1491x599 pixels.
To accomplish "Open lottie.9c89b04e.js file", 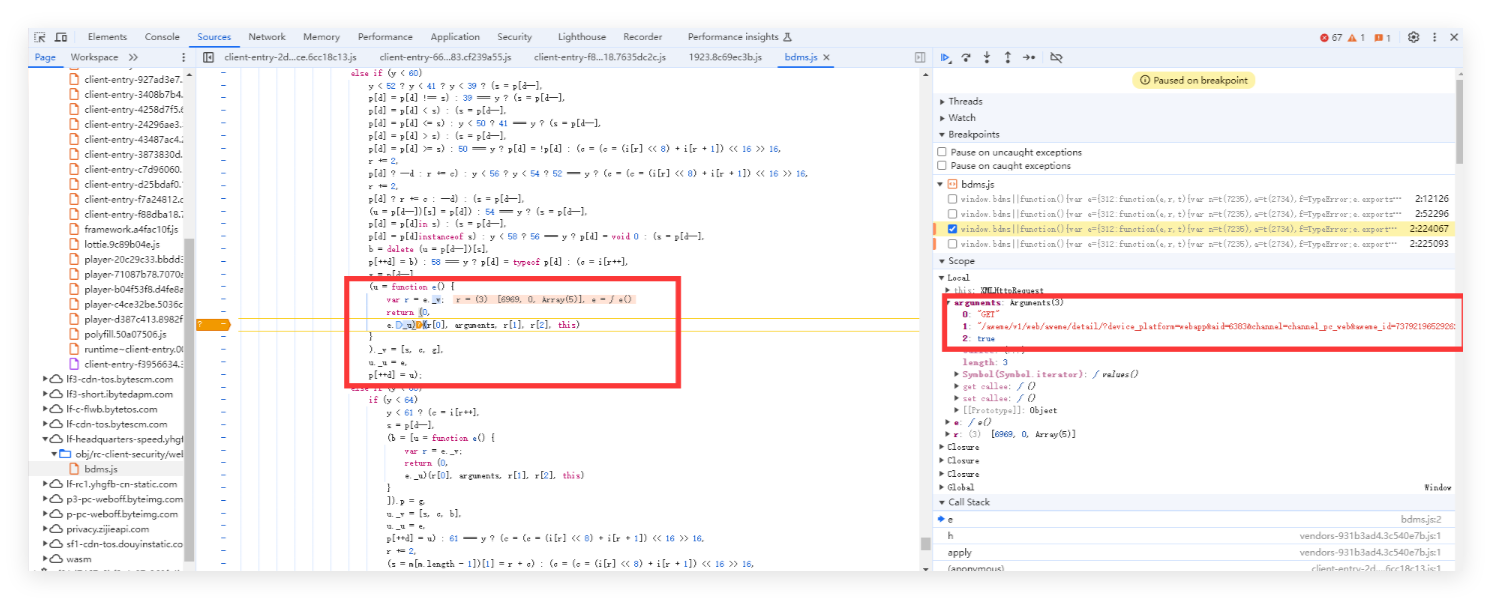I will point(124,244).
